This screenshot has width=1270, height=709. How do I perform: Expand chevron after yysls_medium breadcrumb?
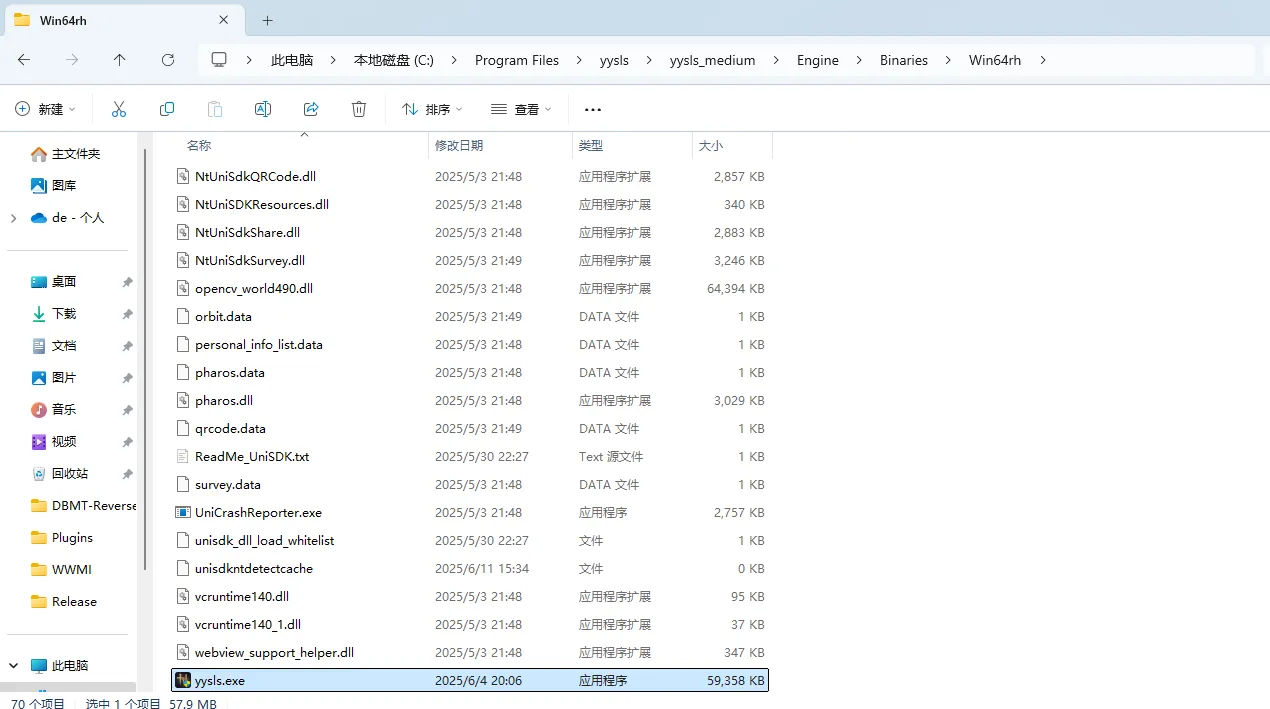tap(777, 60)
